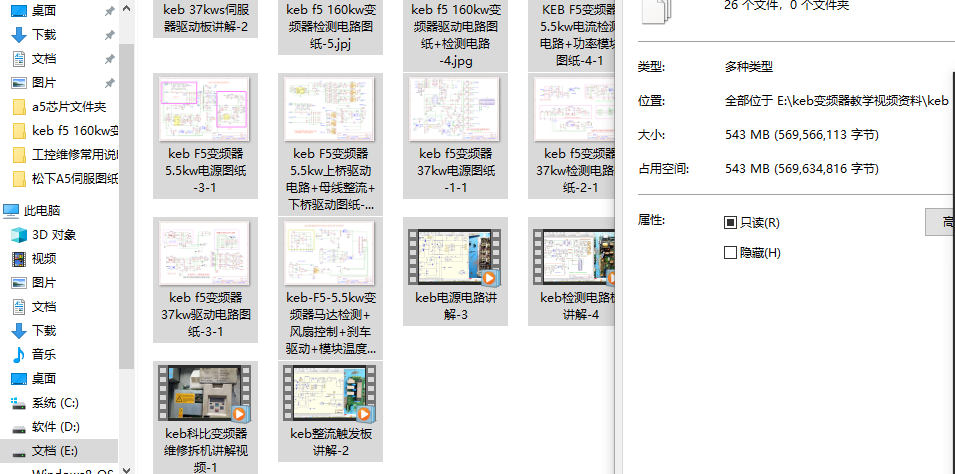Select keb f5变频器 37kw驱动电路图纸-3-1 thumbnail
Image resolution: width=955 pixels, height=474 pixels.
pos(205,253)
